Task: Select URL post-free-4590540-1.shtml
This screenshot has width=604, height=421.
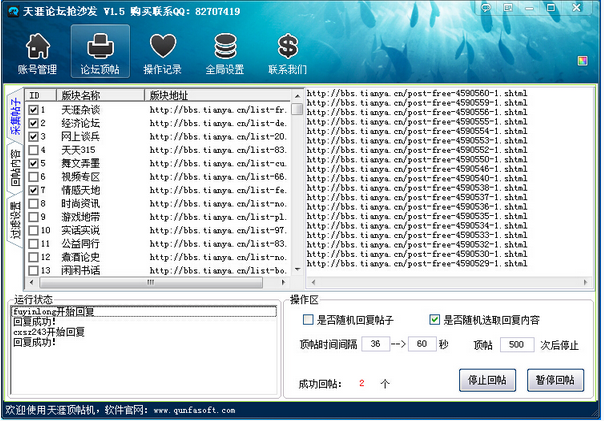Action: [417, 178]
